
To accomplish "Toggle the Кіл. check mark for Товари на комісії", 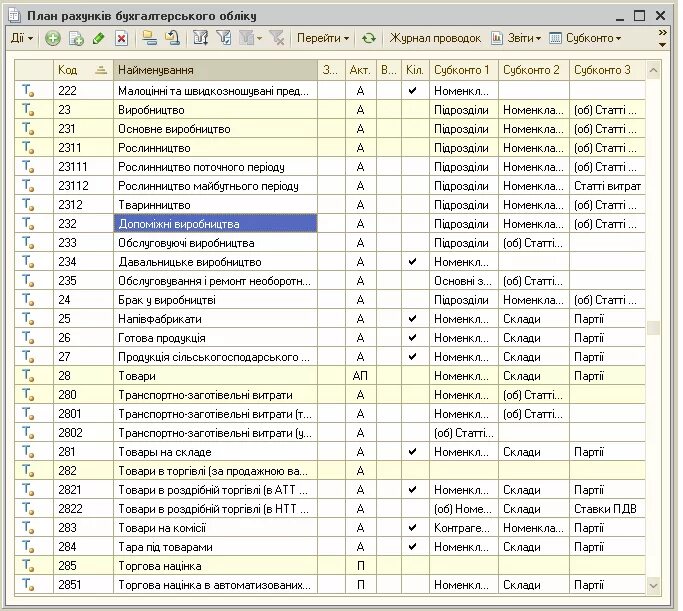I will point(412,528).
